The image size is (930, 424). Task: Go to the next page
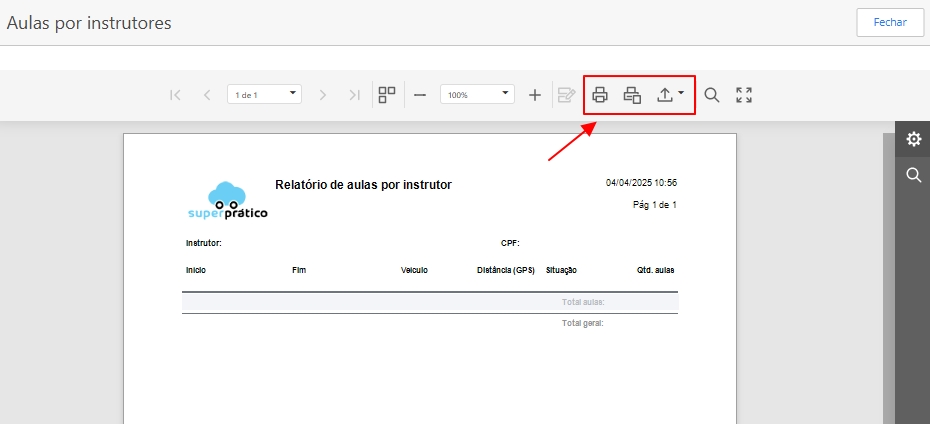coord(322,95)
